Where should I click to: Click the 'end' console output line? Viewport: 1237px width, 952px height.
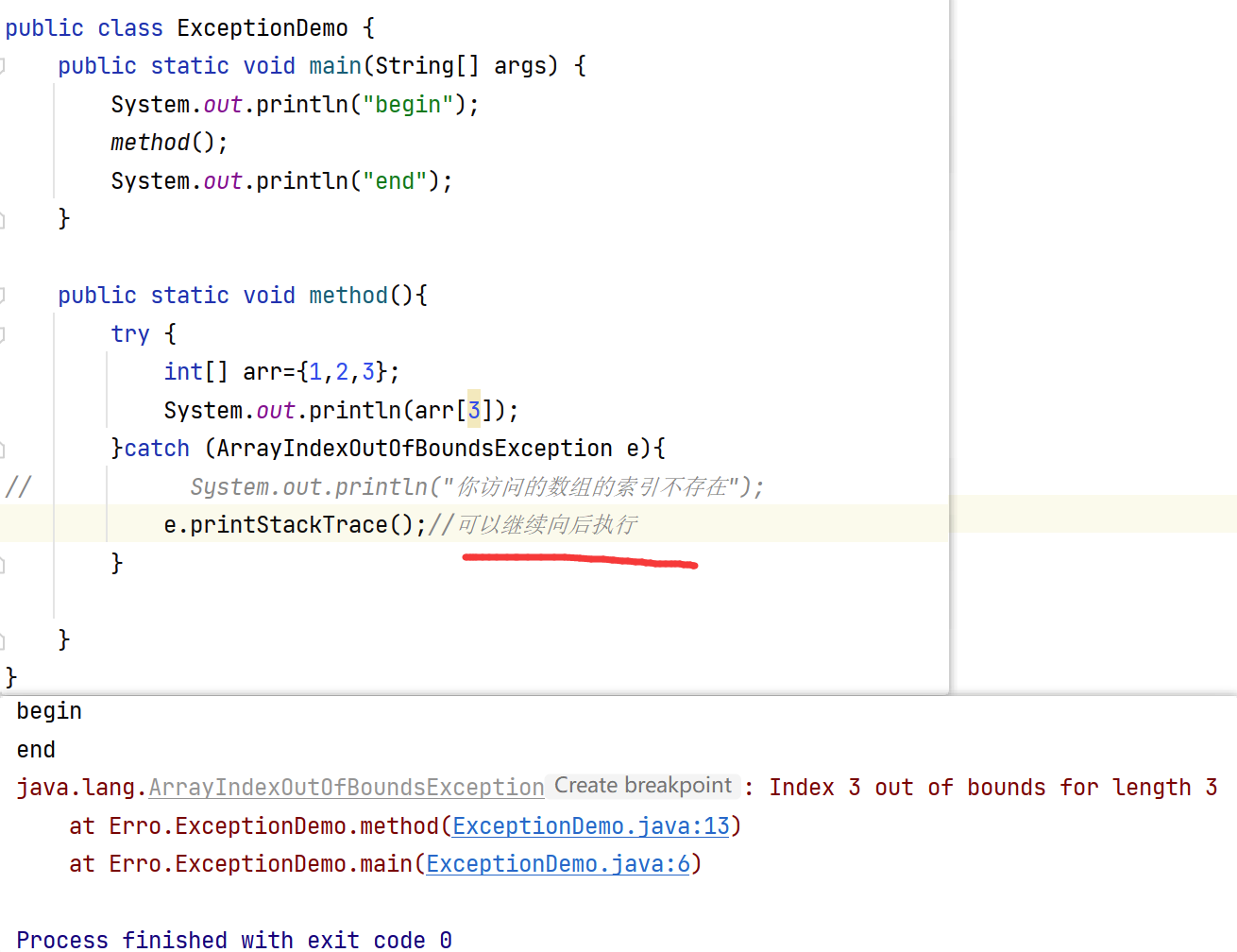[x=36, y=750]
